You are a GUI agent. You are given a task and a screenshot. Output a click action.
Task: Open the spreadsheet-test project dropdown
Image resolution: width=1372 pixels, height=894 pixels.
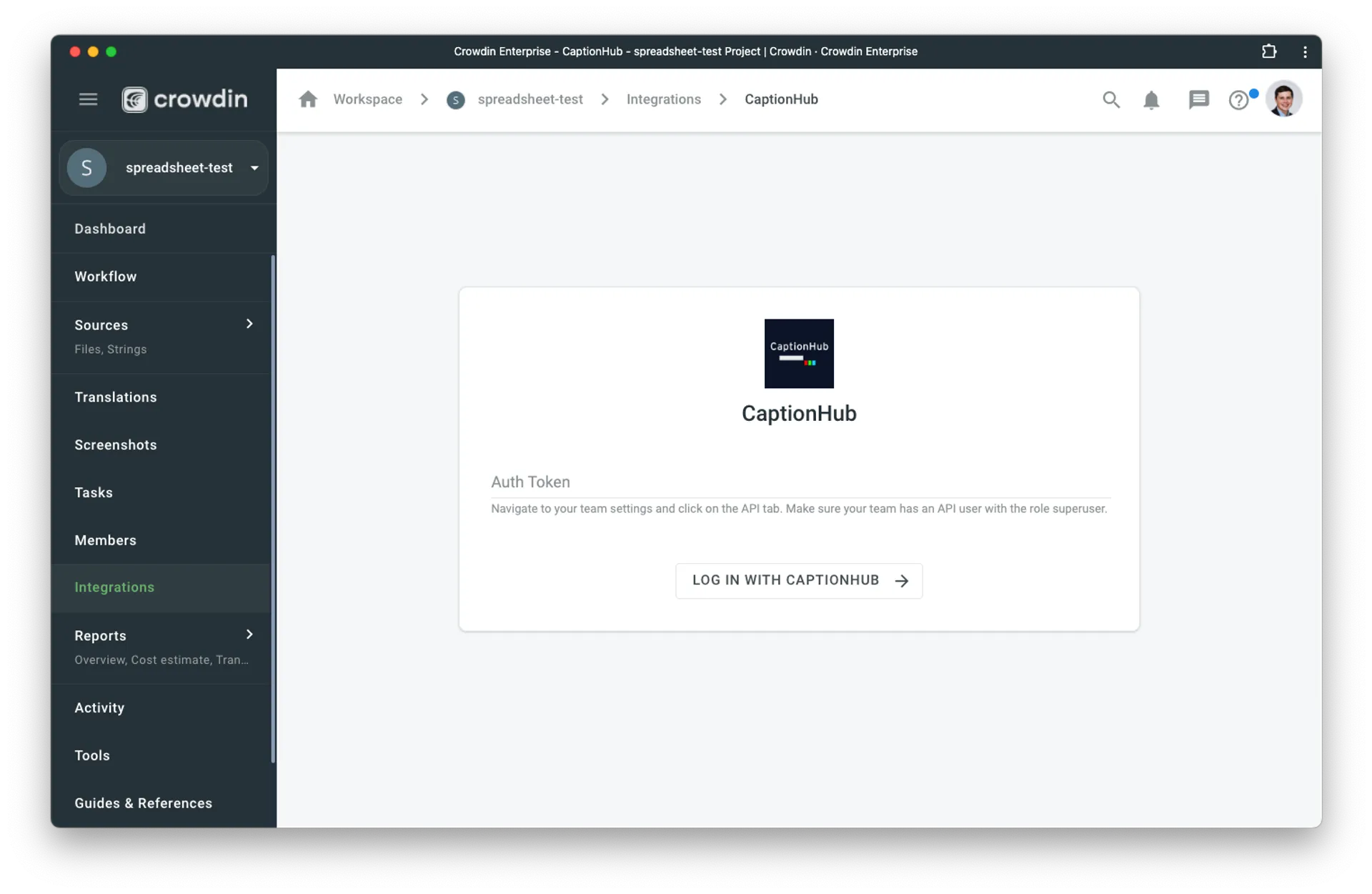164,168
